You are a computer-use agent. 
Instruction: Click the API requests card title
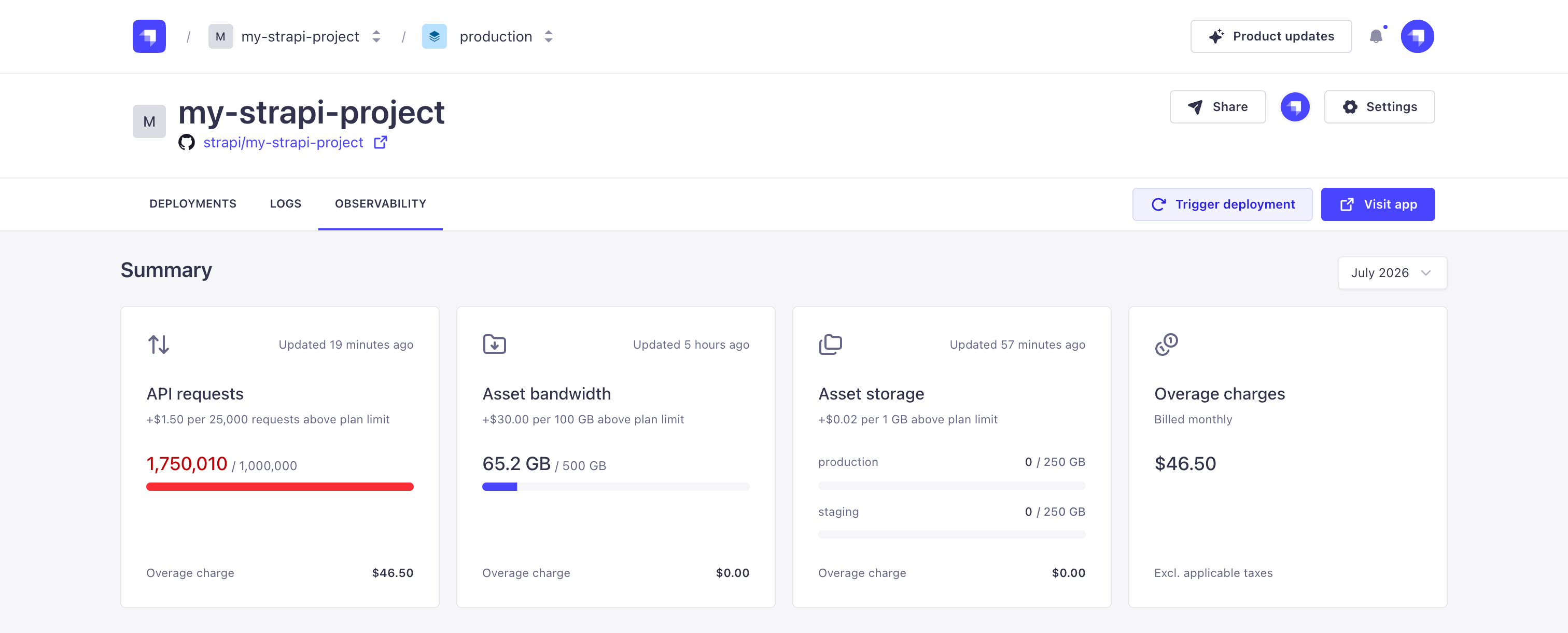pos(195,394)
